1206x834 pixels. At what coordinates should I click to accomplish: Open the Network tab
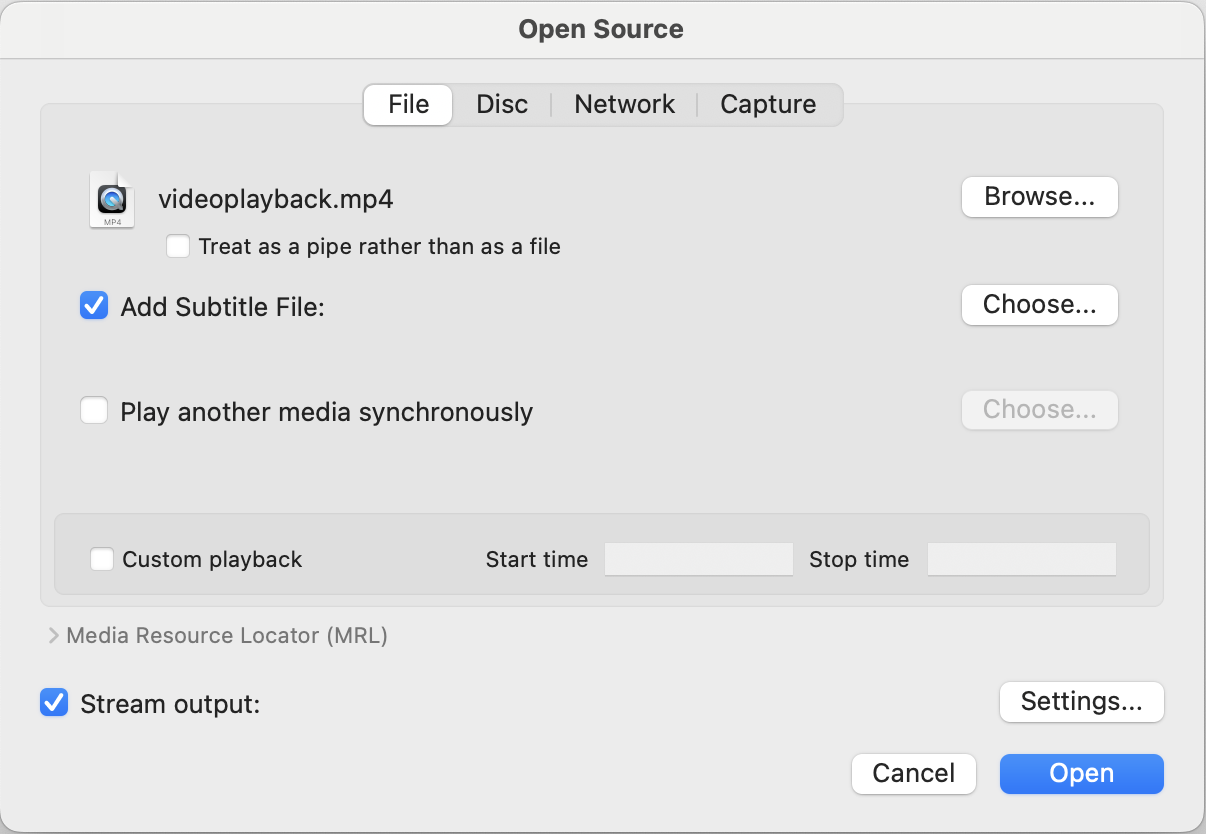[x=623, y=104]
